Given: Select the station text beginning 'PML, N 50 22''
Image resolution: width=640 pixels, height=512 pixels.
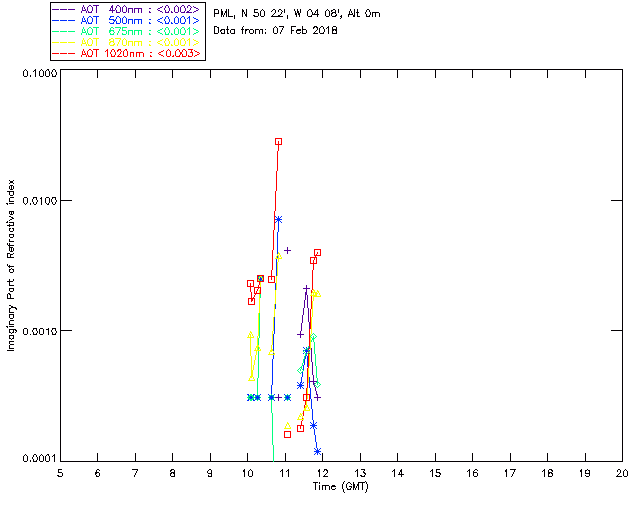Looking at the screenshot, I should tap(297, 13).
